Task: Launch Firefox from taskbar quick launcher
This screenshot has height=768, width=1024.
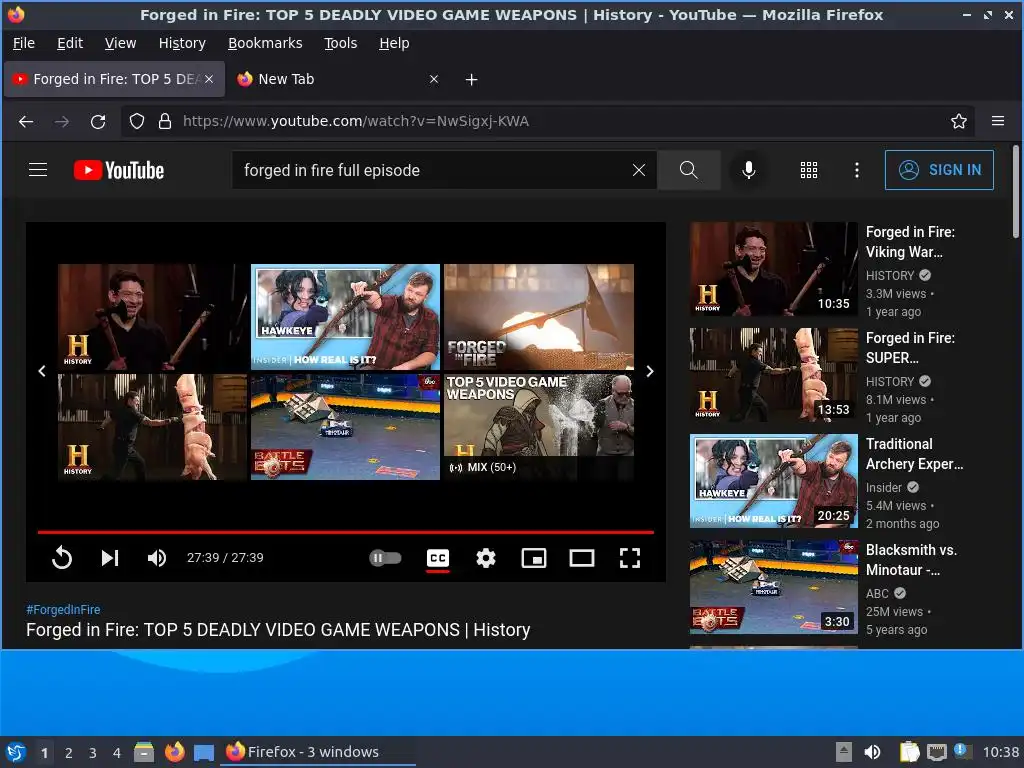Action: pos(174,752)
